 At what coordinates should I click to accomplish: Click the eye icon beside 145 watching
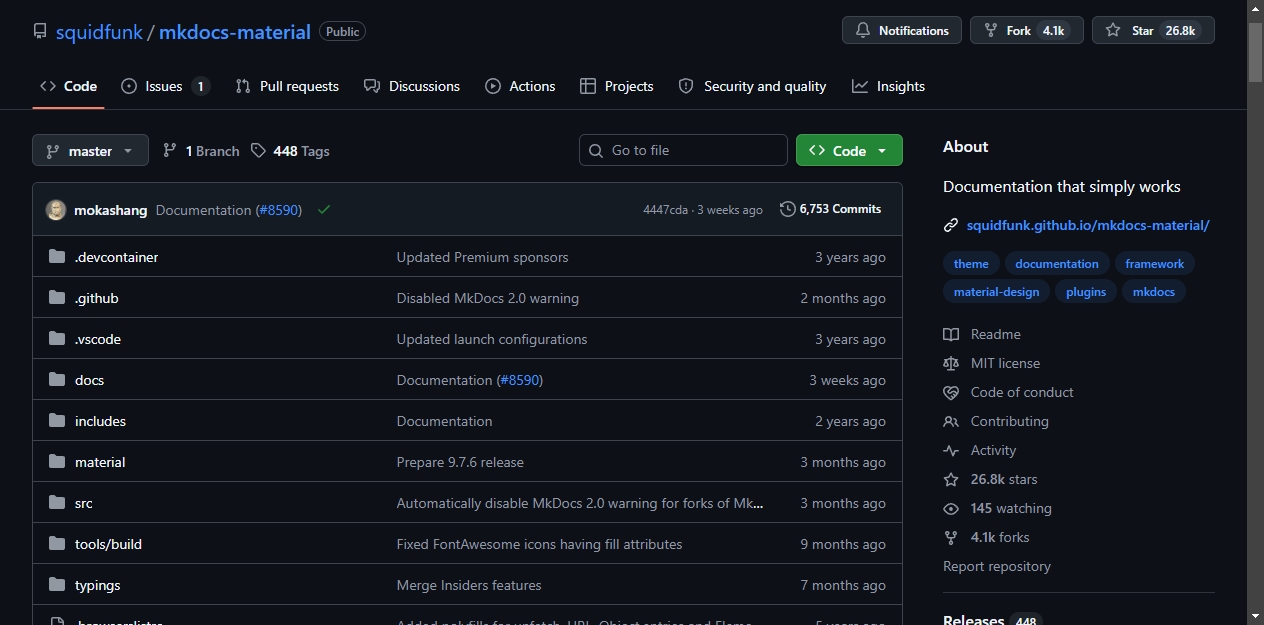pyautogui.click(x=951, y=508)
